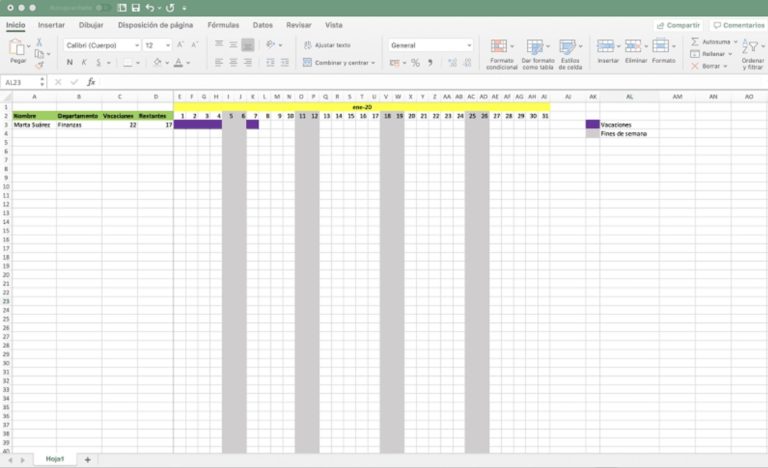768x468 pixels.
Task: Toggle italic K formatting
Action: pos(84,62)
